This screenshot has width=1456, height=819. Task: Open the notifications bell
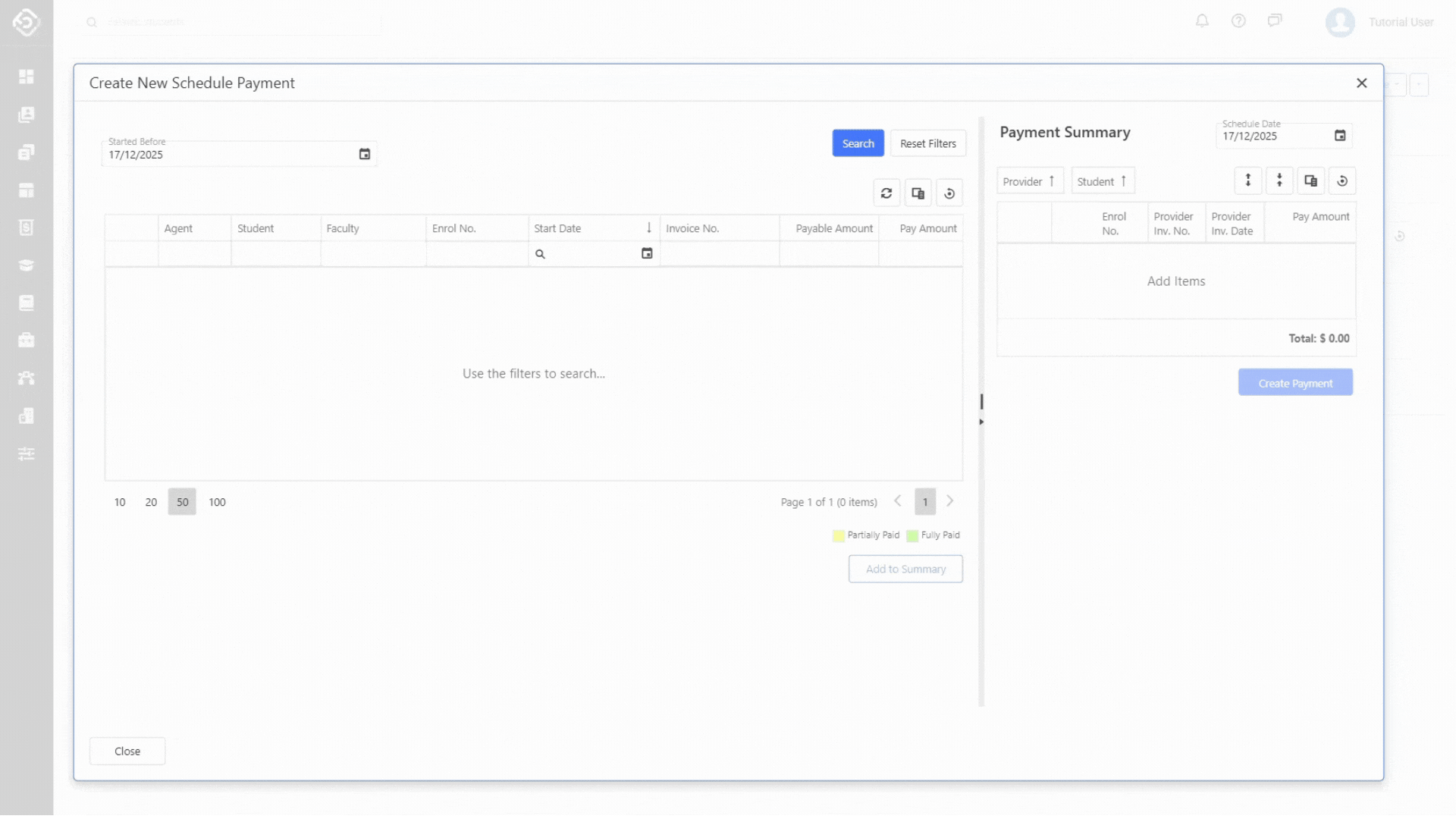point(1202,21)
